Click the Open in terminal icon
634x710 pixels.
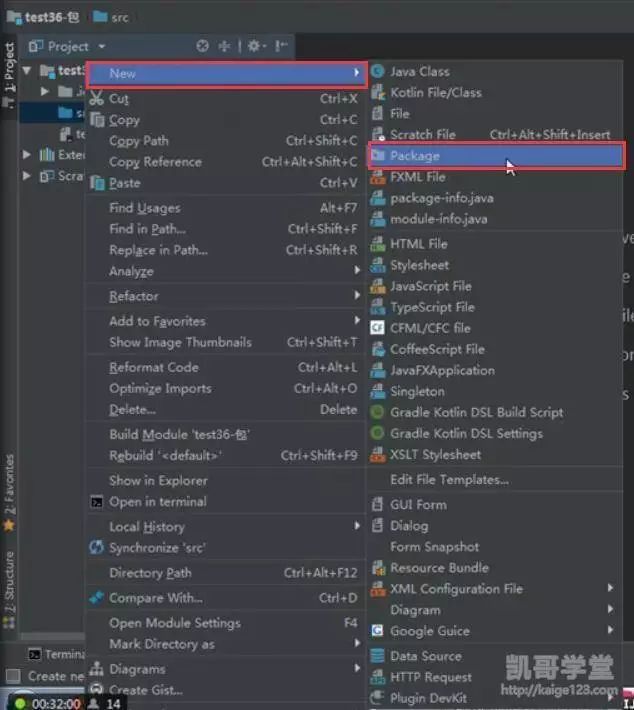tap(96, 502)
